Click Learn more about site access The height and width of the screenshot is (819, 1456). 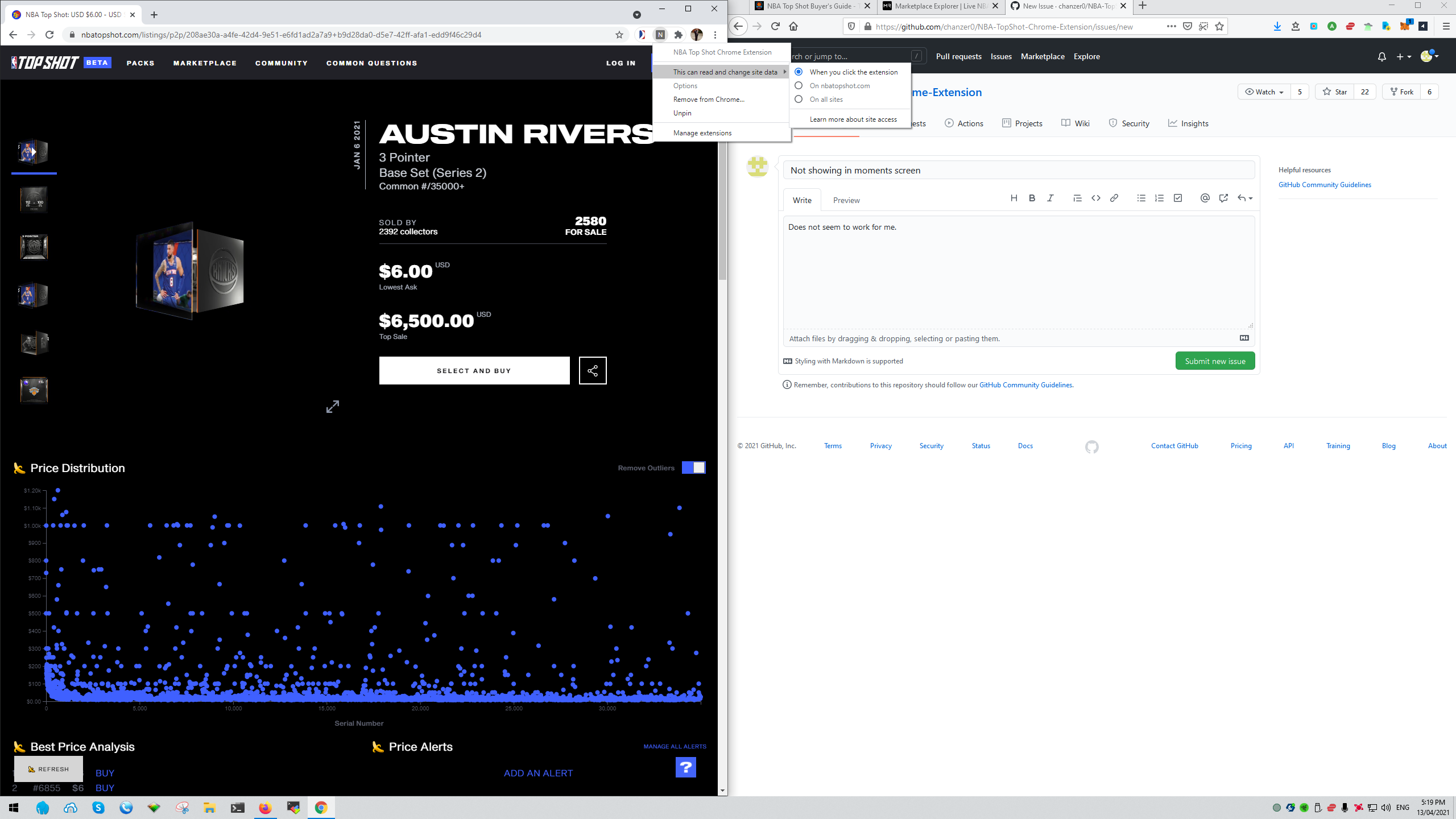853,119
